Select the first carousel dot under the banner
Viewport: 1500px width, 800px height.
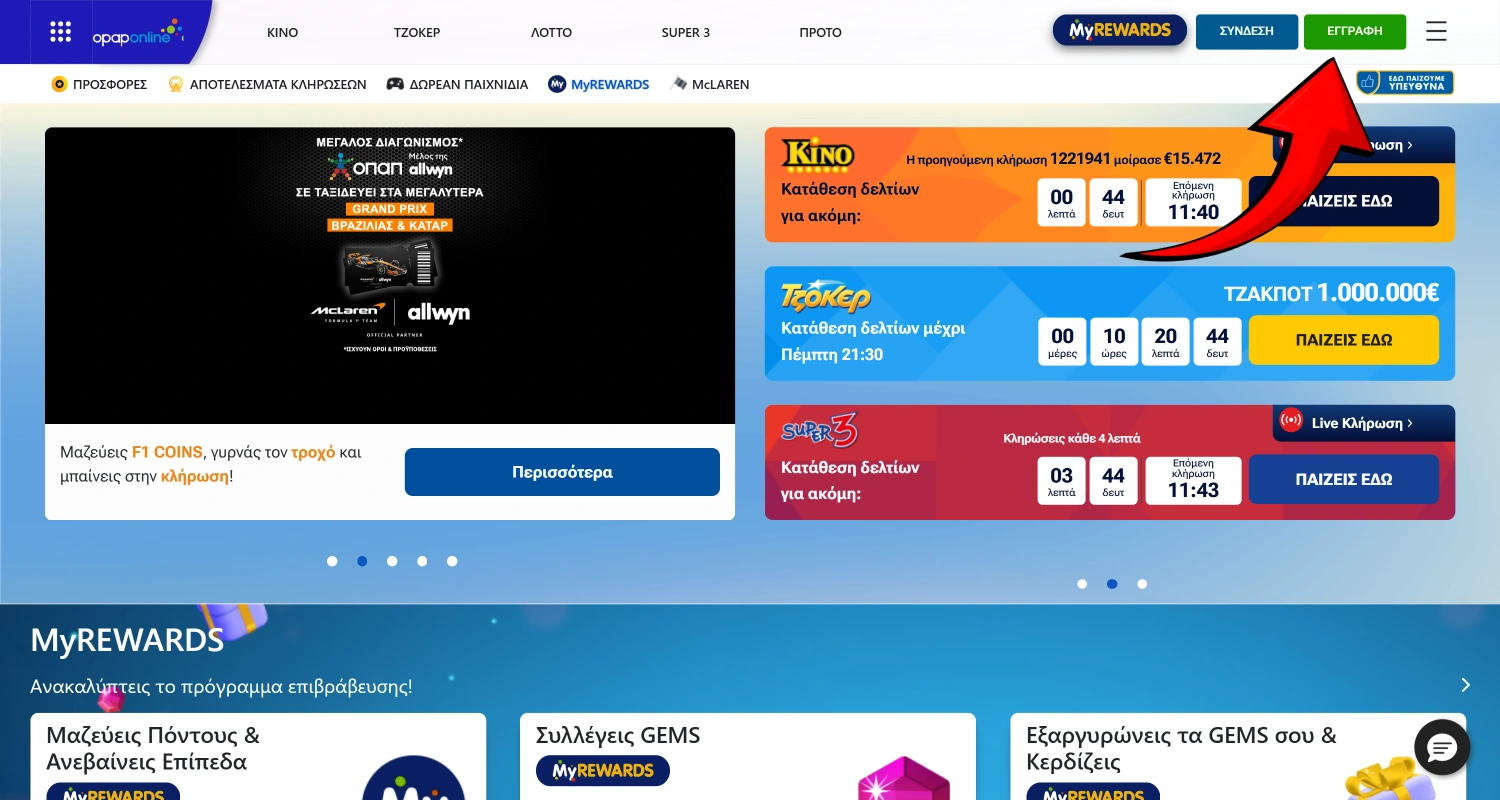coord(332,561)
